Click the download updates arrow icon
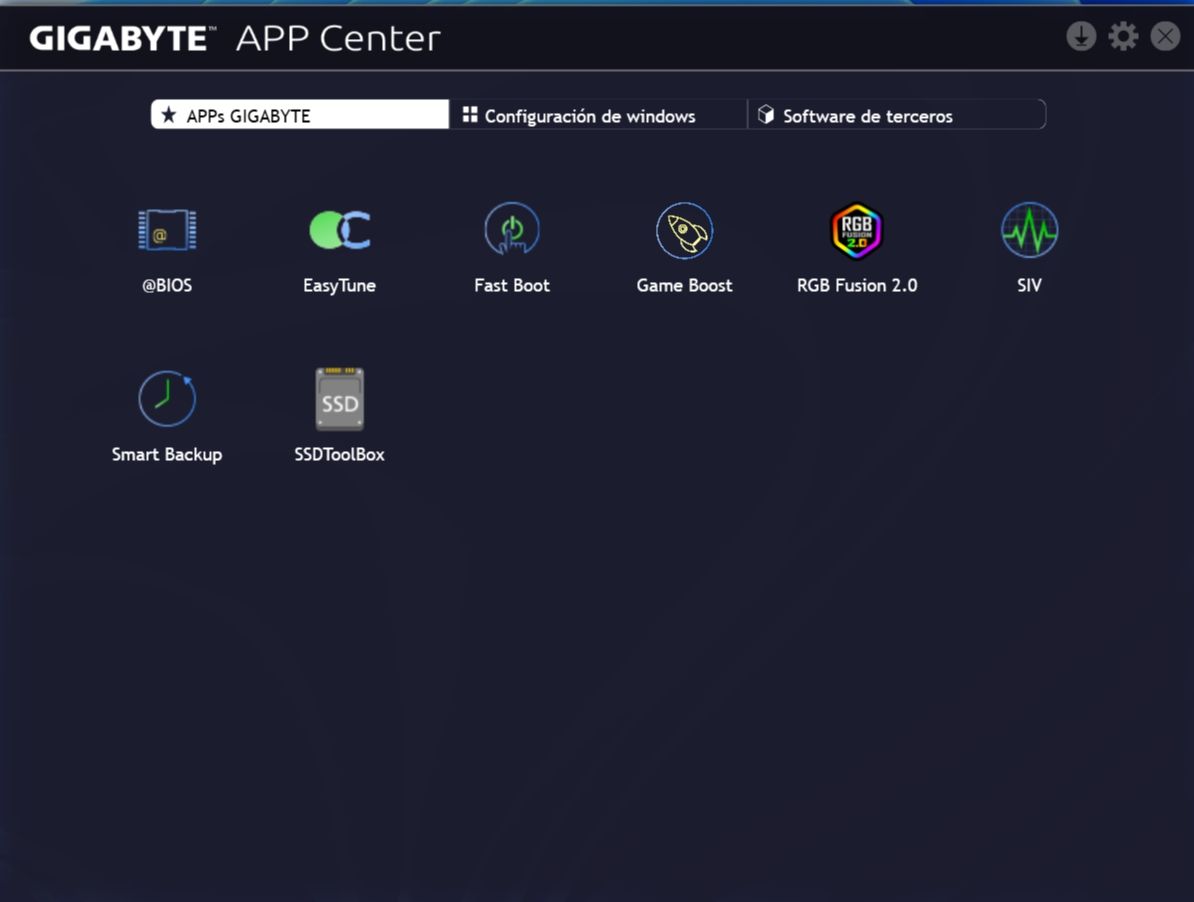Viewport: 1194px width, 902px height. 1081,36
